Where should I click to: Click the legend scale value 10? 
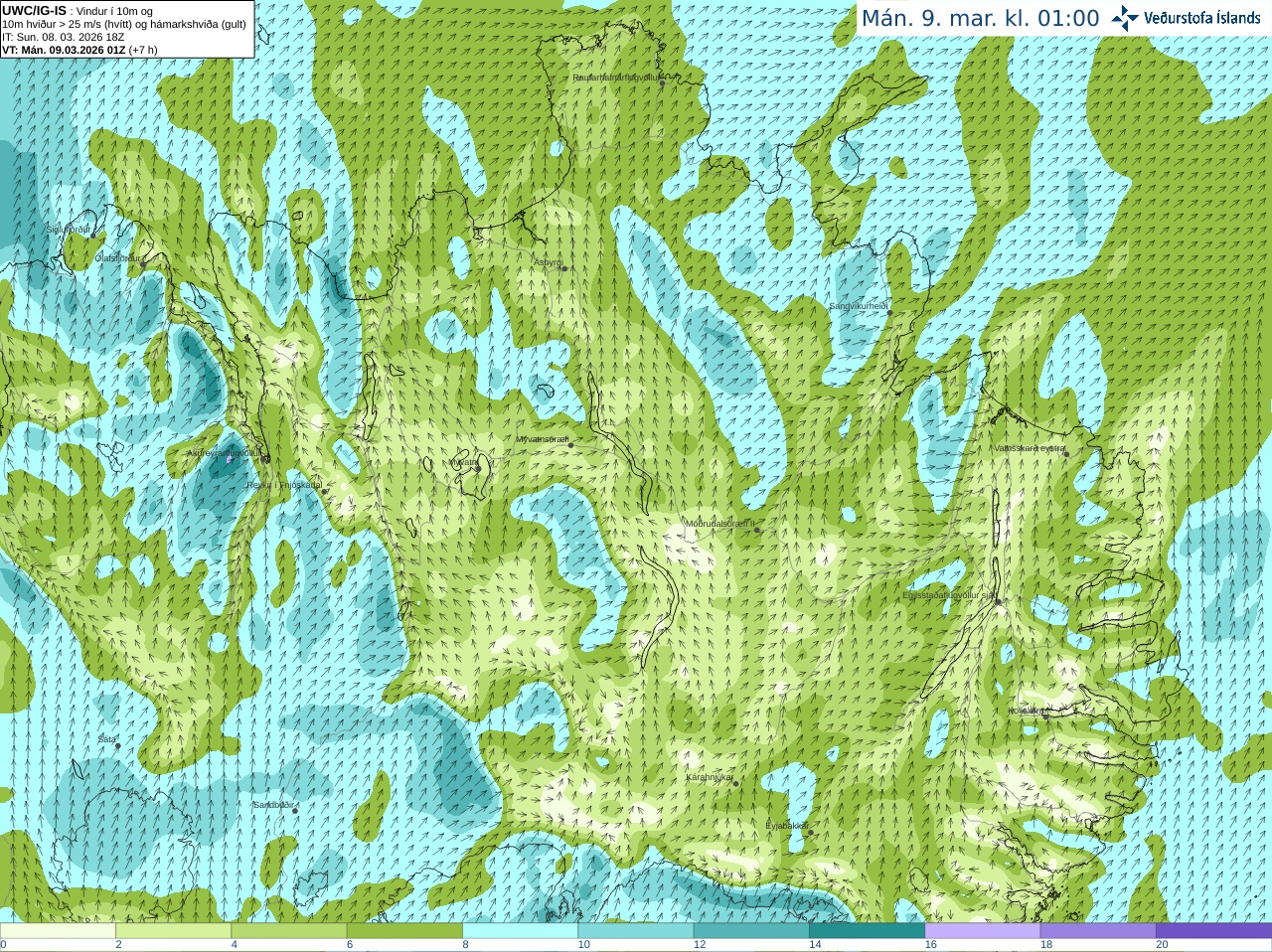coord(582,945)
